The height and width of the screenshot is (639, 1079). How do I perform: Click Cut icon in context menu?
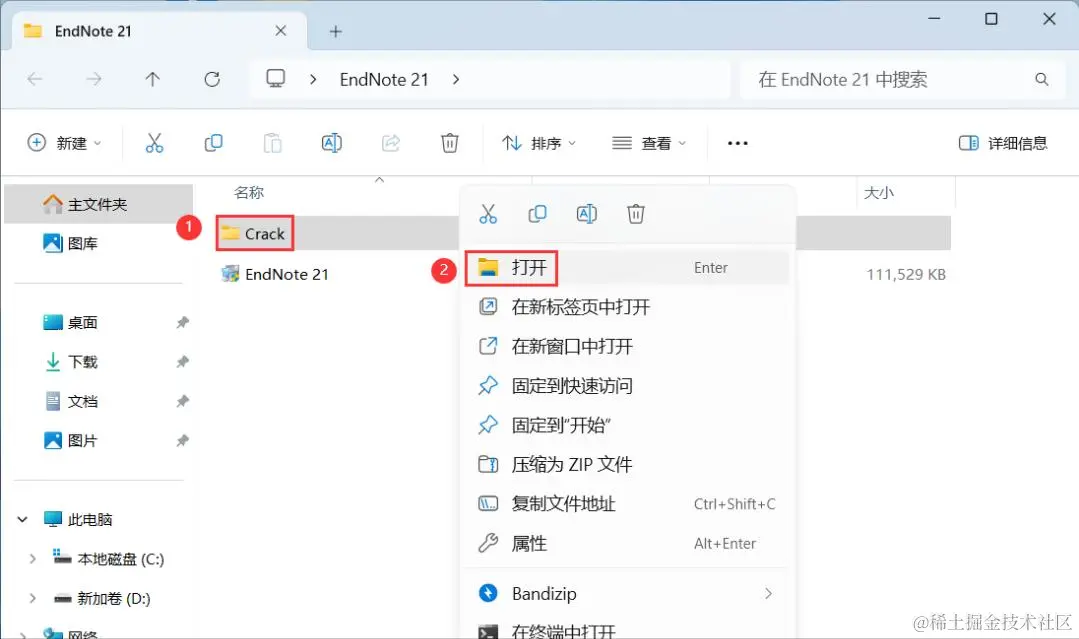(488, 214)
